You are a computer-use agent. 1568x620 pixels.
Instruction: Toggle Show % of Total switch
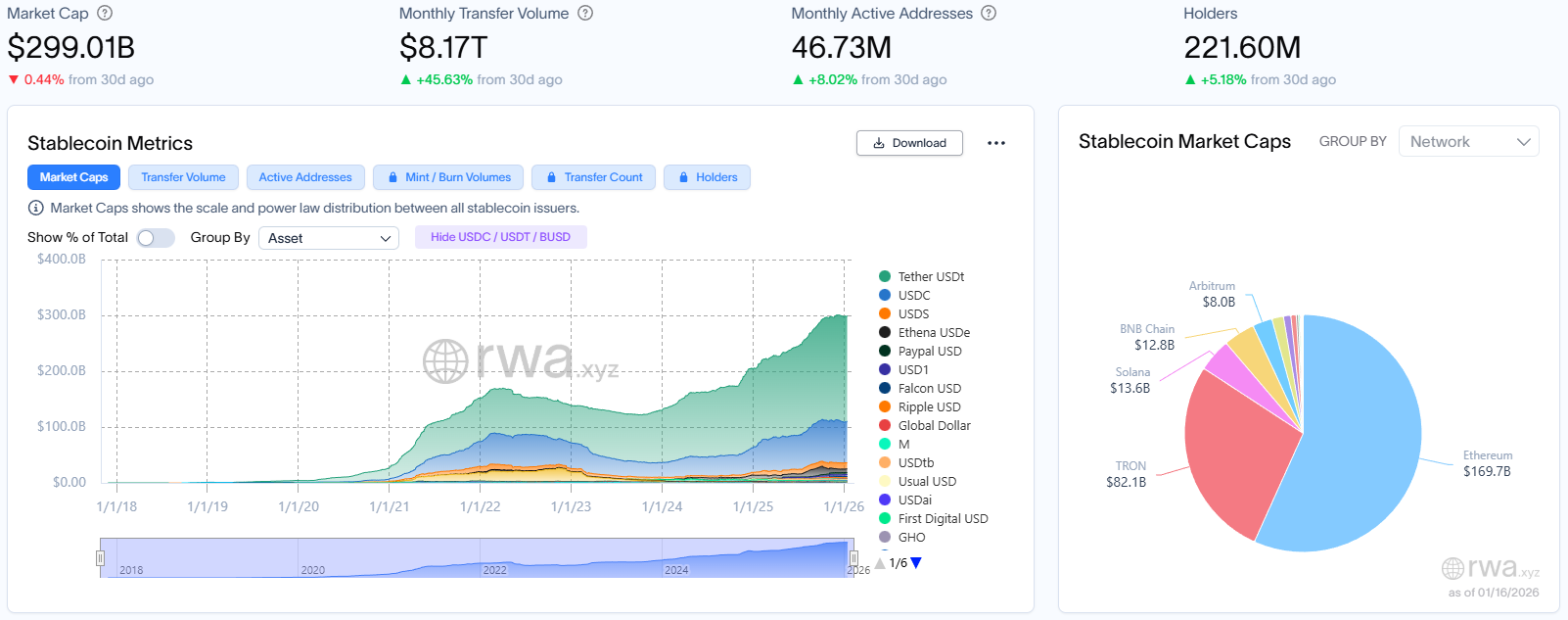156,238
